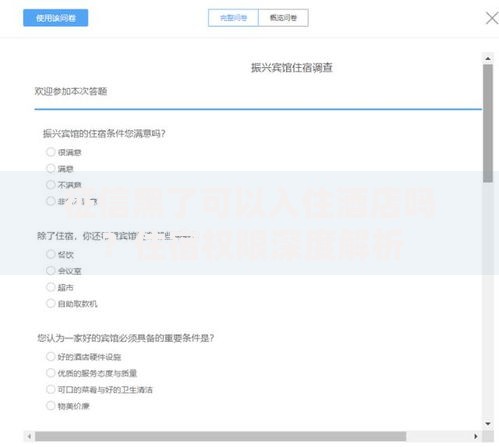Click vertical scrollbar up arrow
The width and height of the screenshot is (499, 447).
488,59
